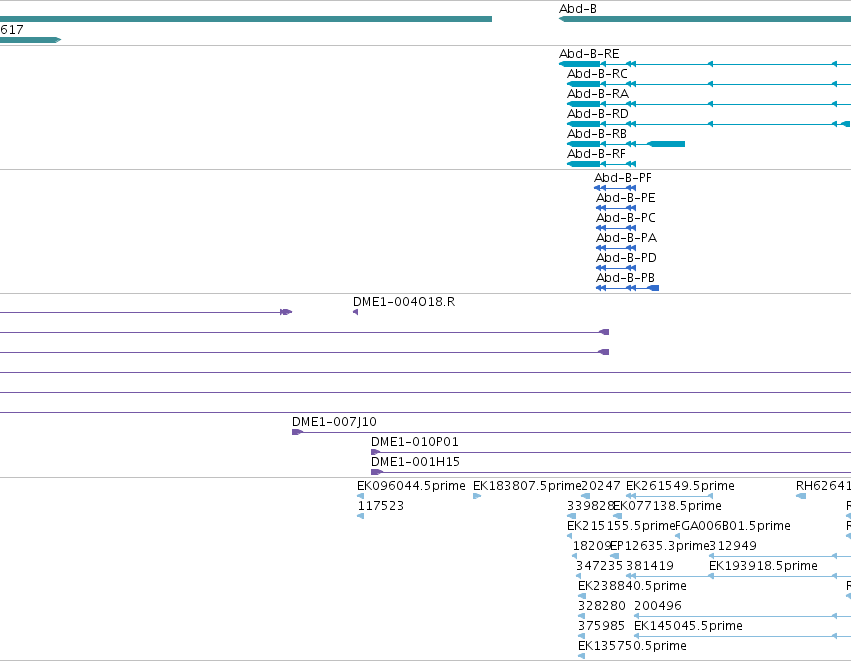The width and height of the screenshot is (851, 661).
Task: Select the 328280 EST label
Action: point(601,606)
